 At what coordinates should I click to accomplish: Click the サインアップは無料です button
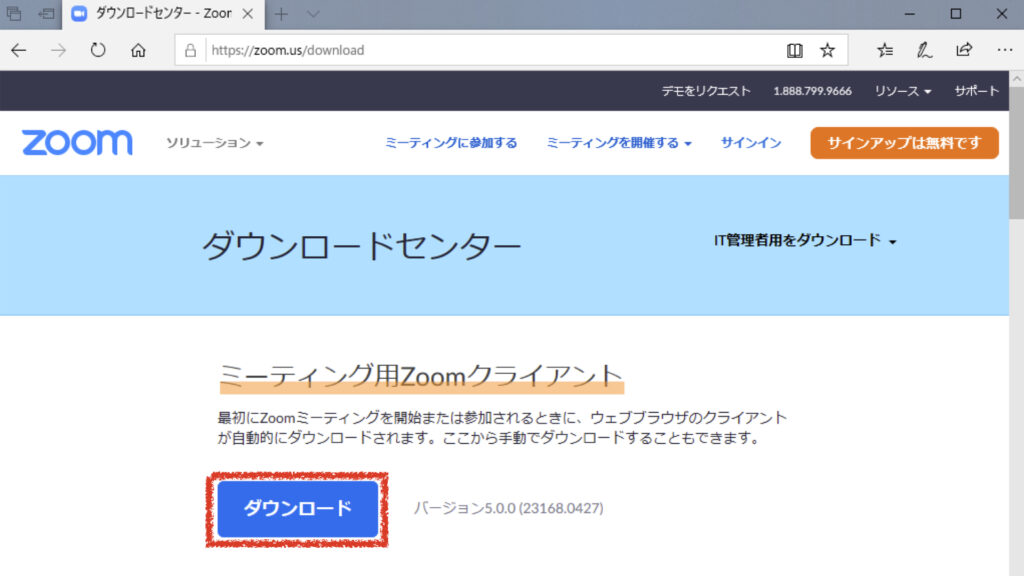pyautogui.click(x=904, y=143)
